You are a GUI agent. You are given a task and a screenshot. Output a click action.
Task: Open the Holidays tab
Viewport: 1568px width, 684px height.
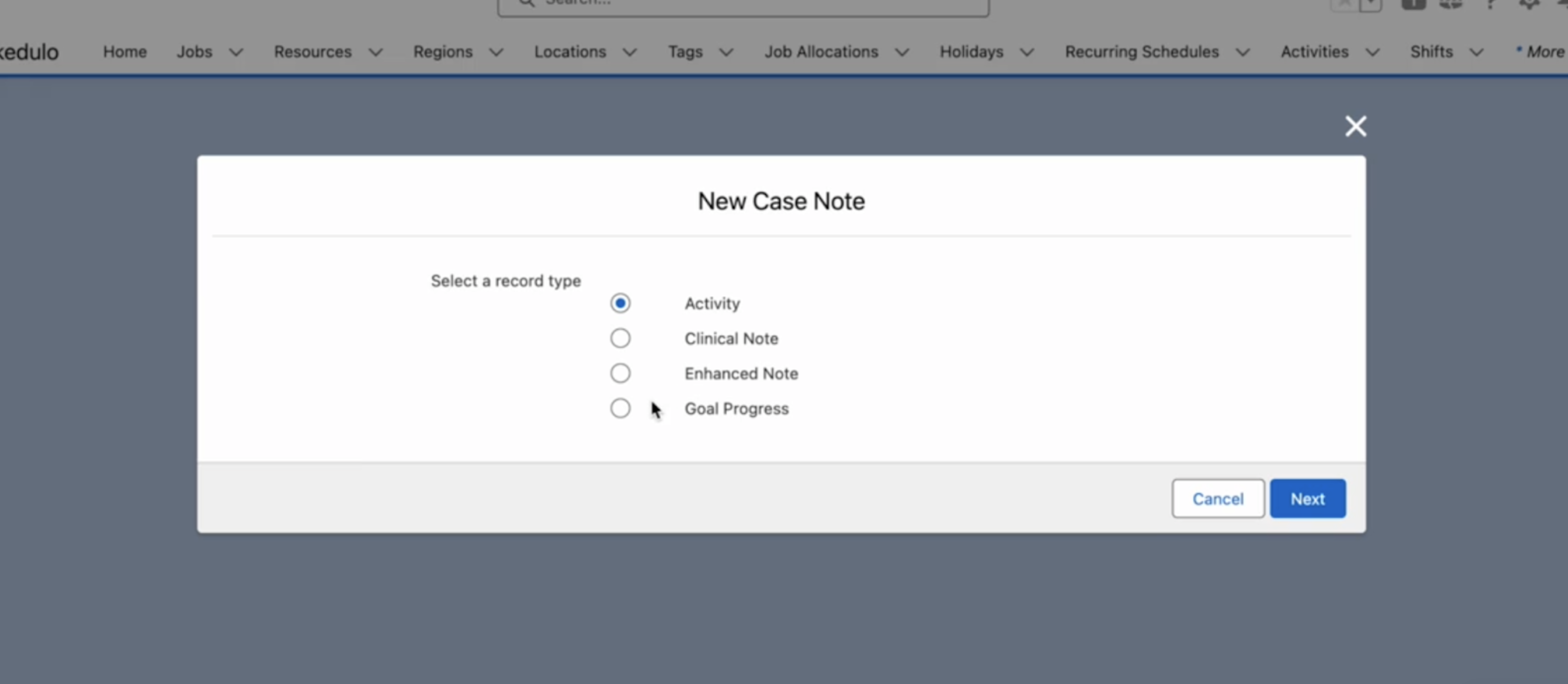971,52
